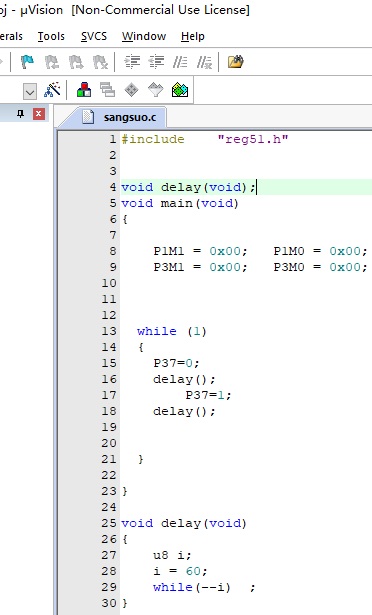Go to the previous bookmark
The height and width of the screenshot is (615, 372).
(51, 62)
